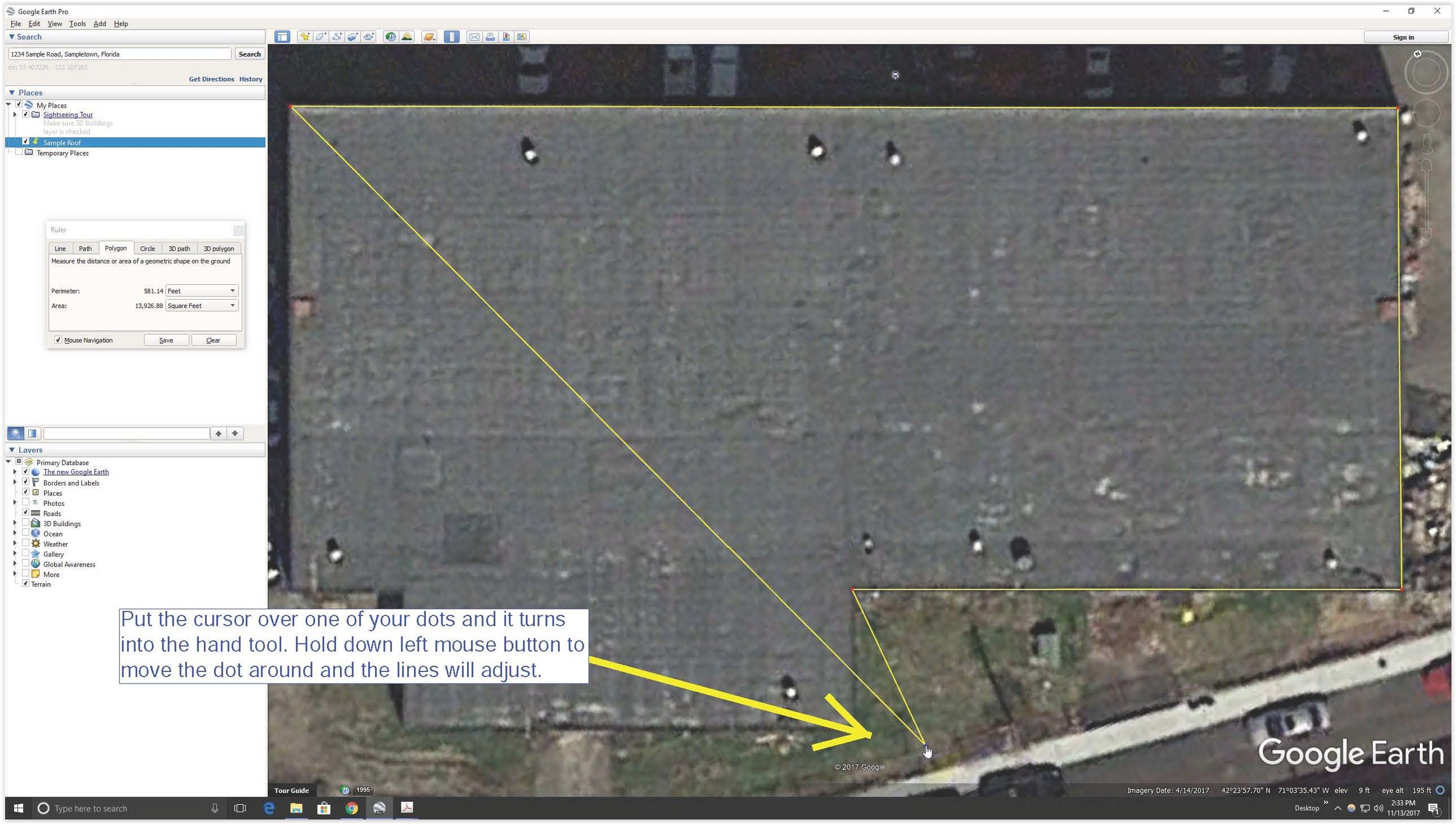
Task: Toggle the Borders and Labels layer checkbox
Action: pyautogui.click(x=26, y=482)
